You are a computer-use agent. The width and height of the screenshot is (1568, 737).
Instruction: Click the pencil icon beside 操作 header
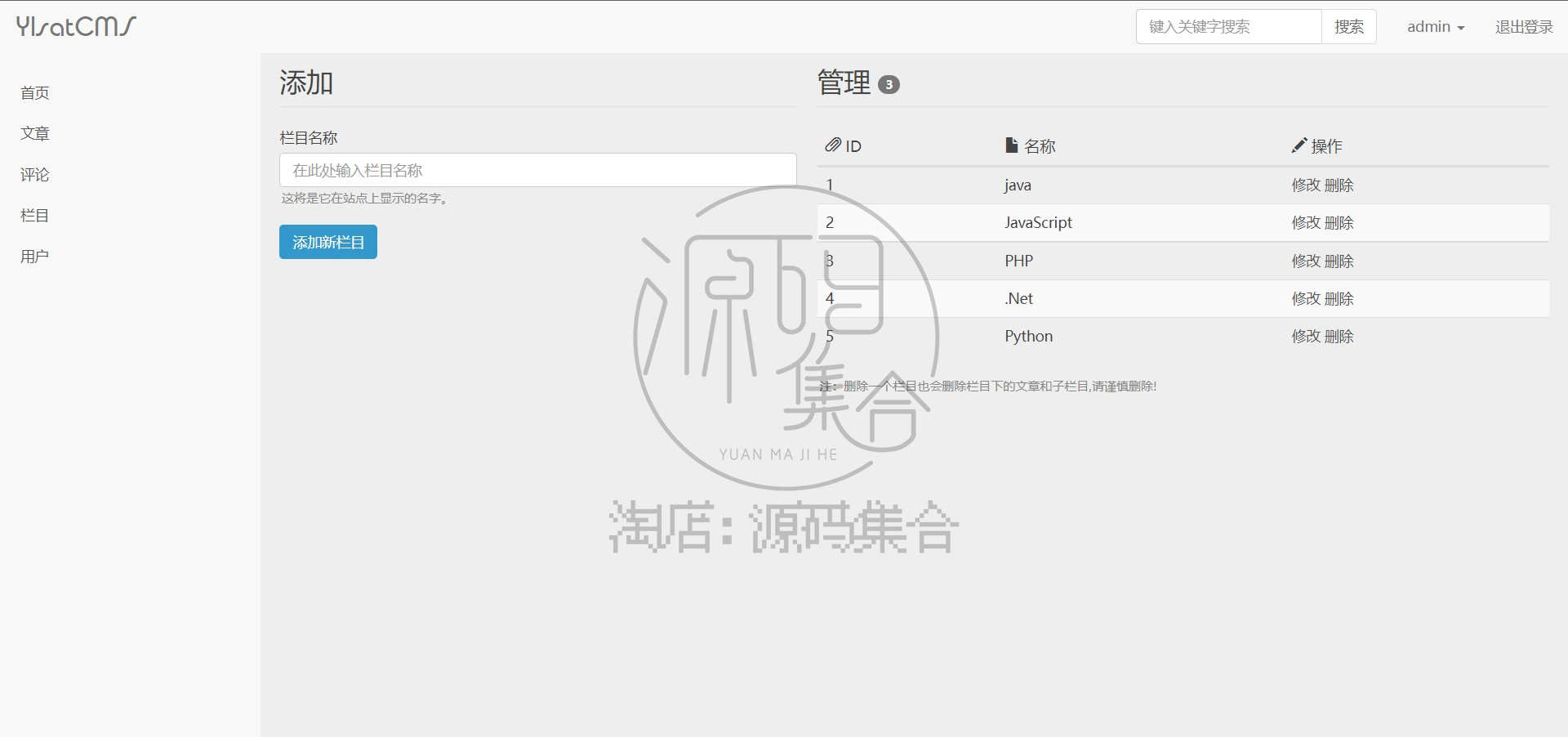[x=1298, y=145]
